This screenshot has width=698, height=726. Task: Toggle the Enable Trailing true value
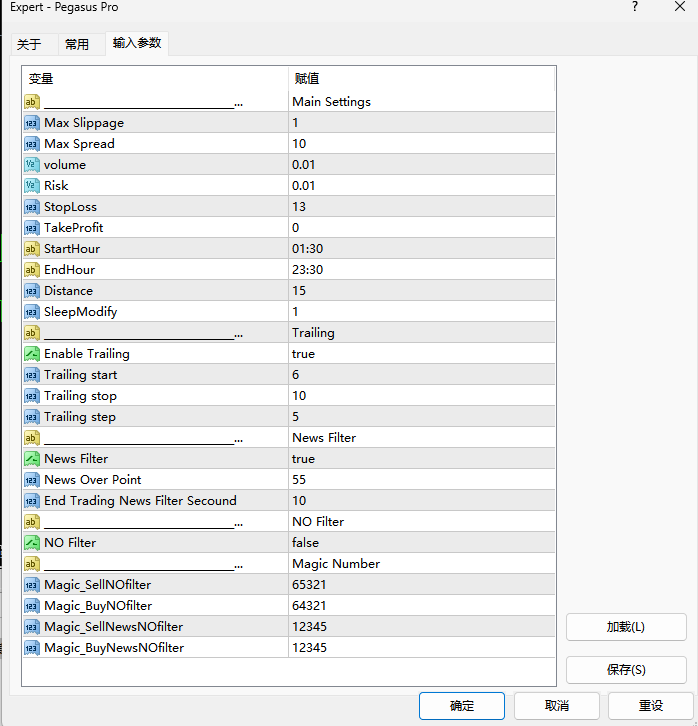pos(303,354)
